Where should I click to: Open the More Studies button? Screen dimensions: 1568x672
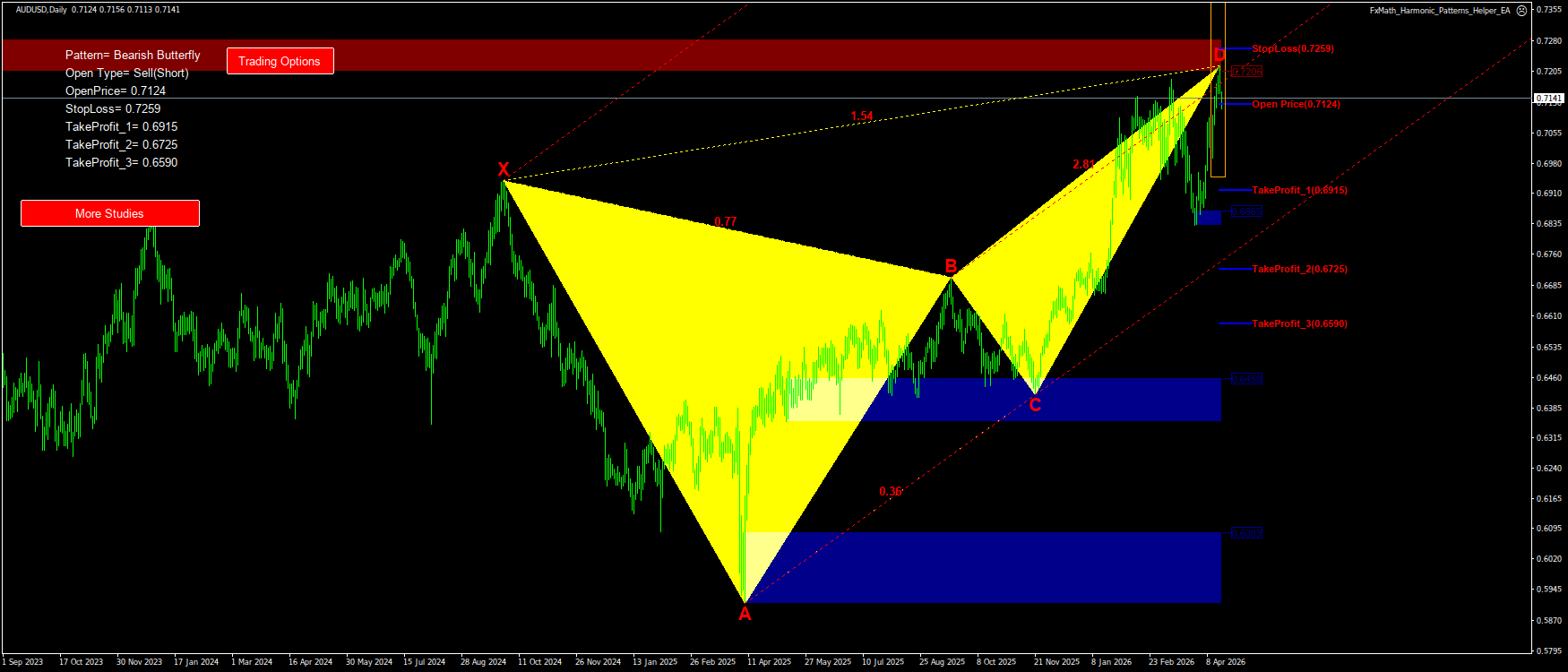pos(110,213)
